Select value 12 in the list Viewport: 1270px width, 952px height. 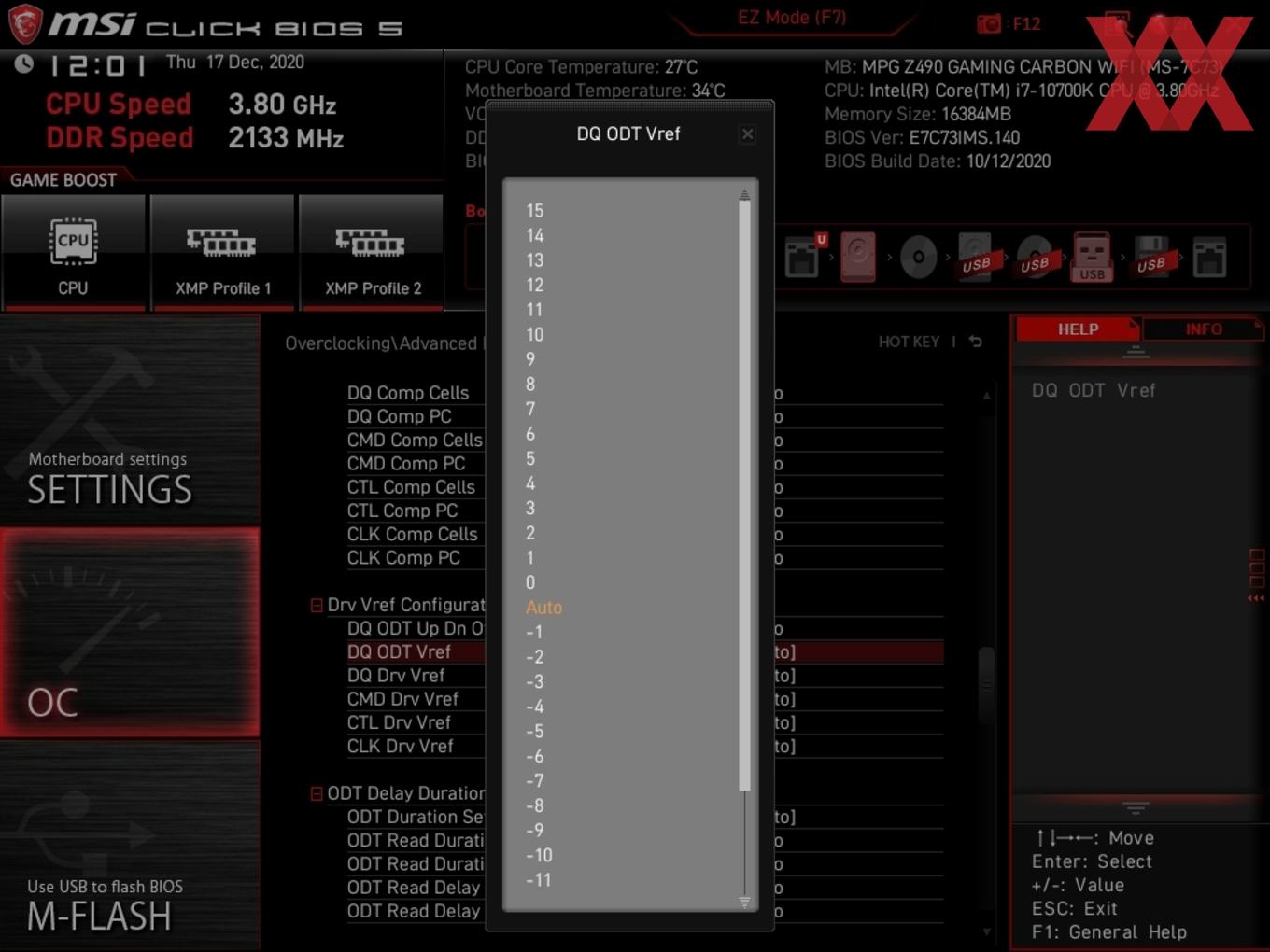tap(534, 286)
